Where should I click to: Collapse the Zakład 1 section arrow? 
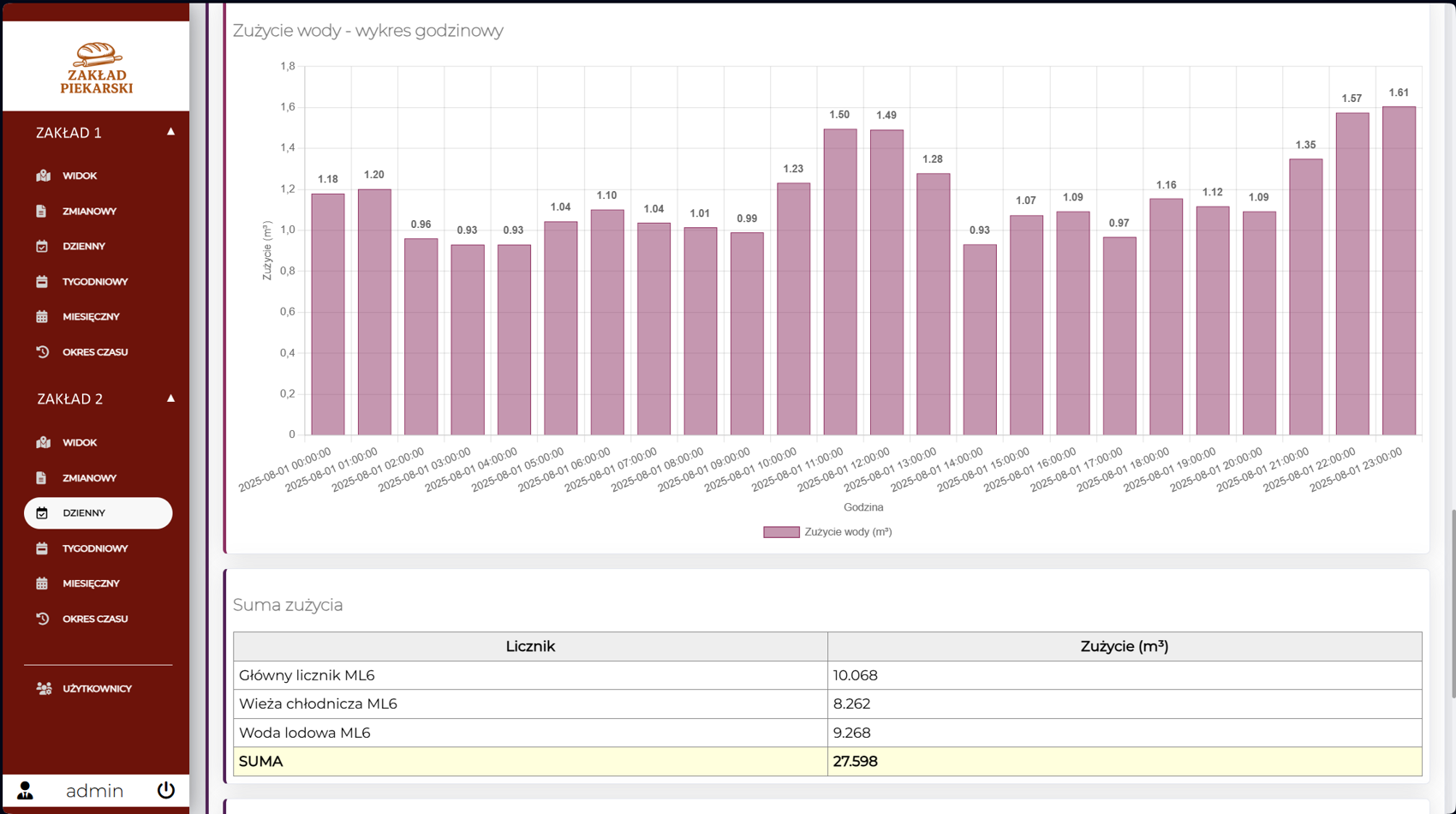[x=170, y=132]
